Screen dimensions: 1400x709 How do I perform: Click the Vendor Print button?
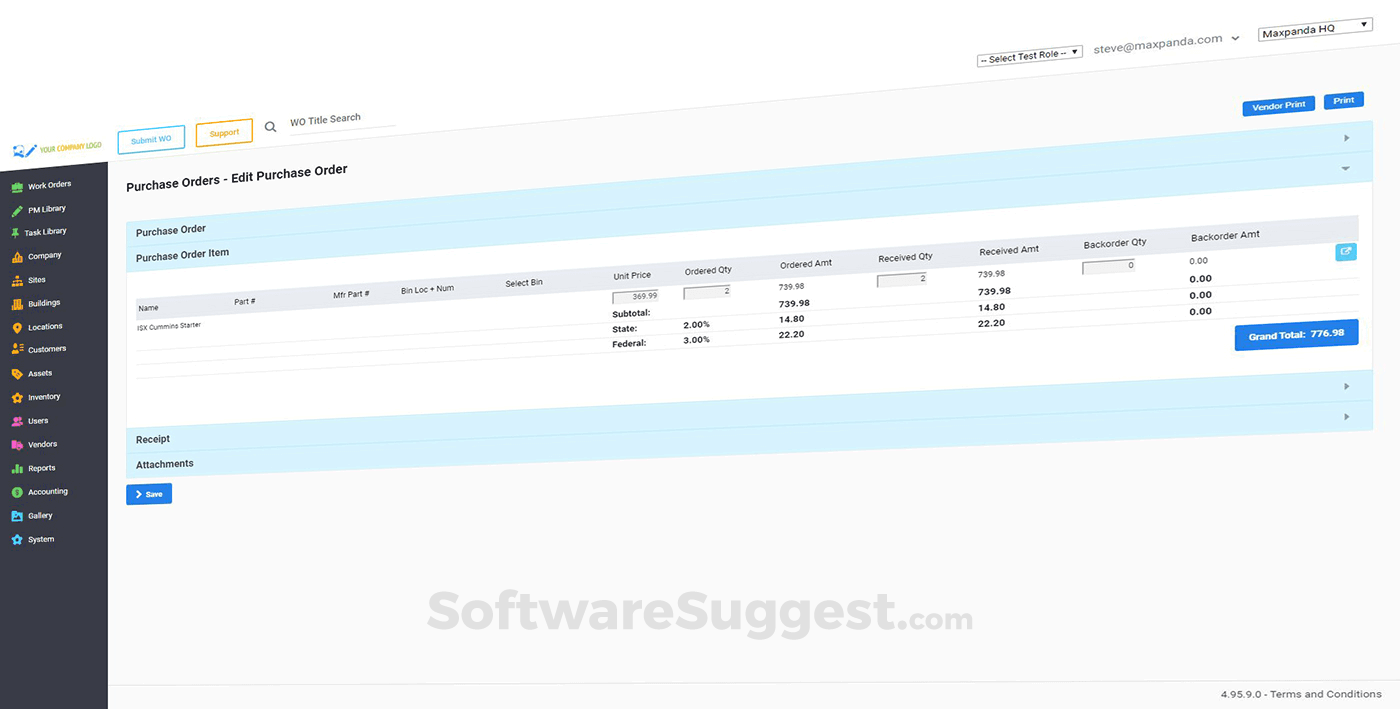[x=1278, y=104]
